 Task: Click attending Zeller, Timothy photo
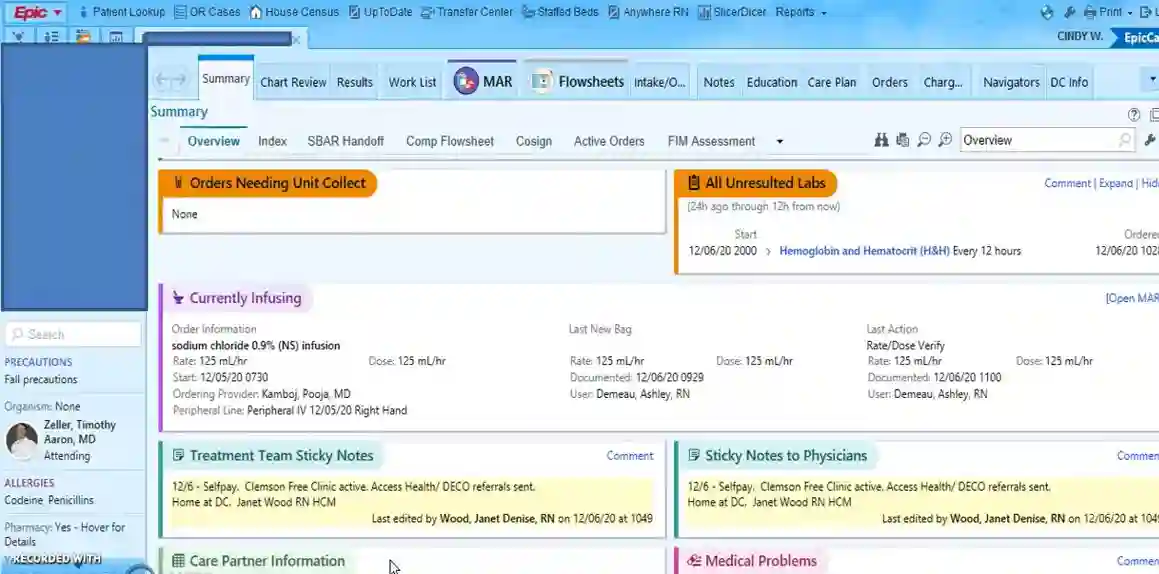[21, 440]
